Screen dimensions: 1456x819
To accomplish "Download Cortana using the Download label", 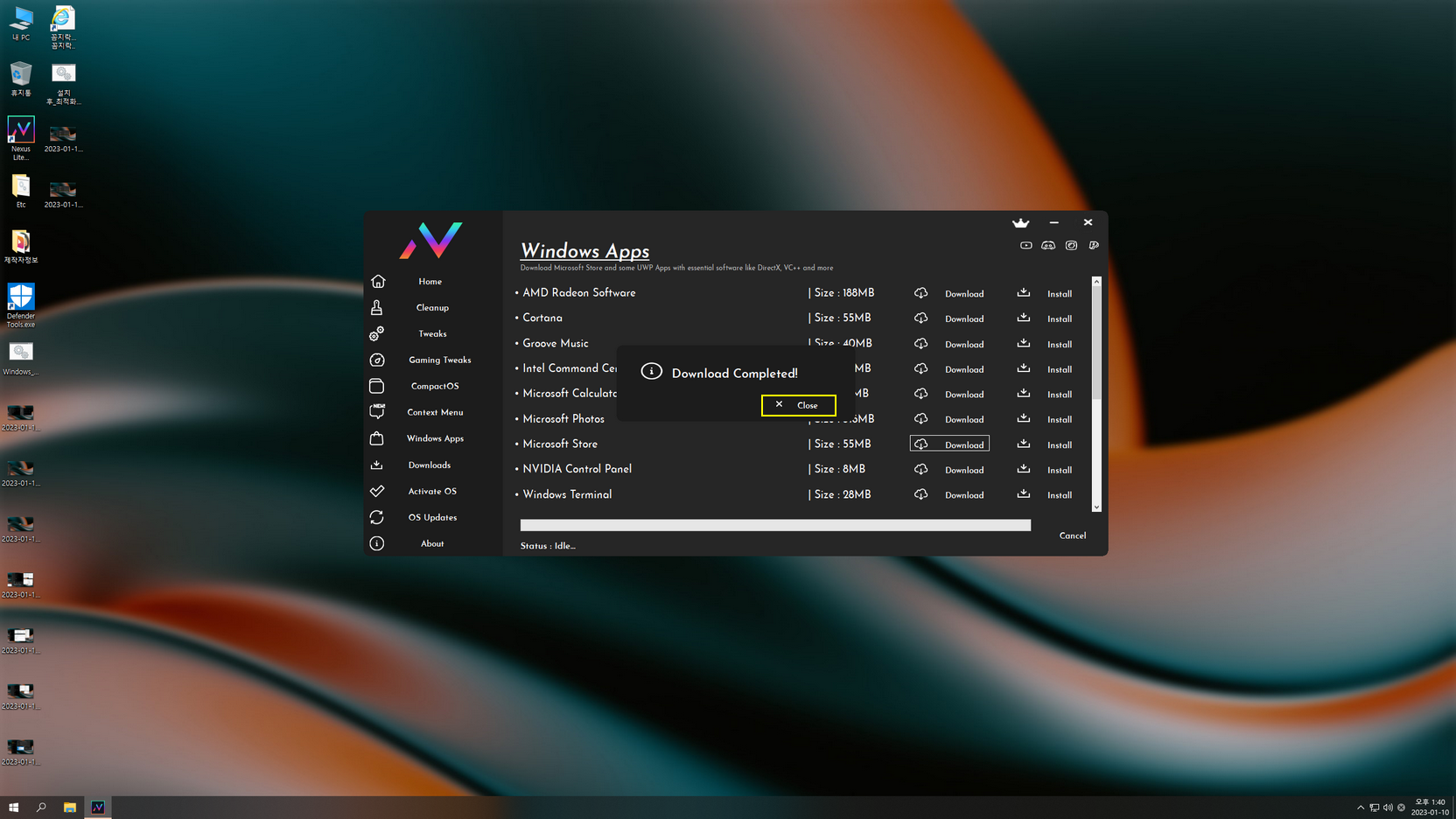I will (x=964, y=319).
